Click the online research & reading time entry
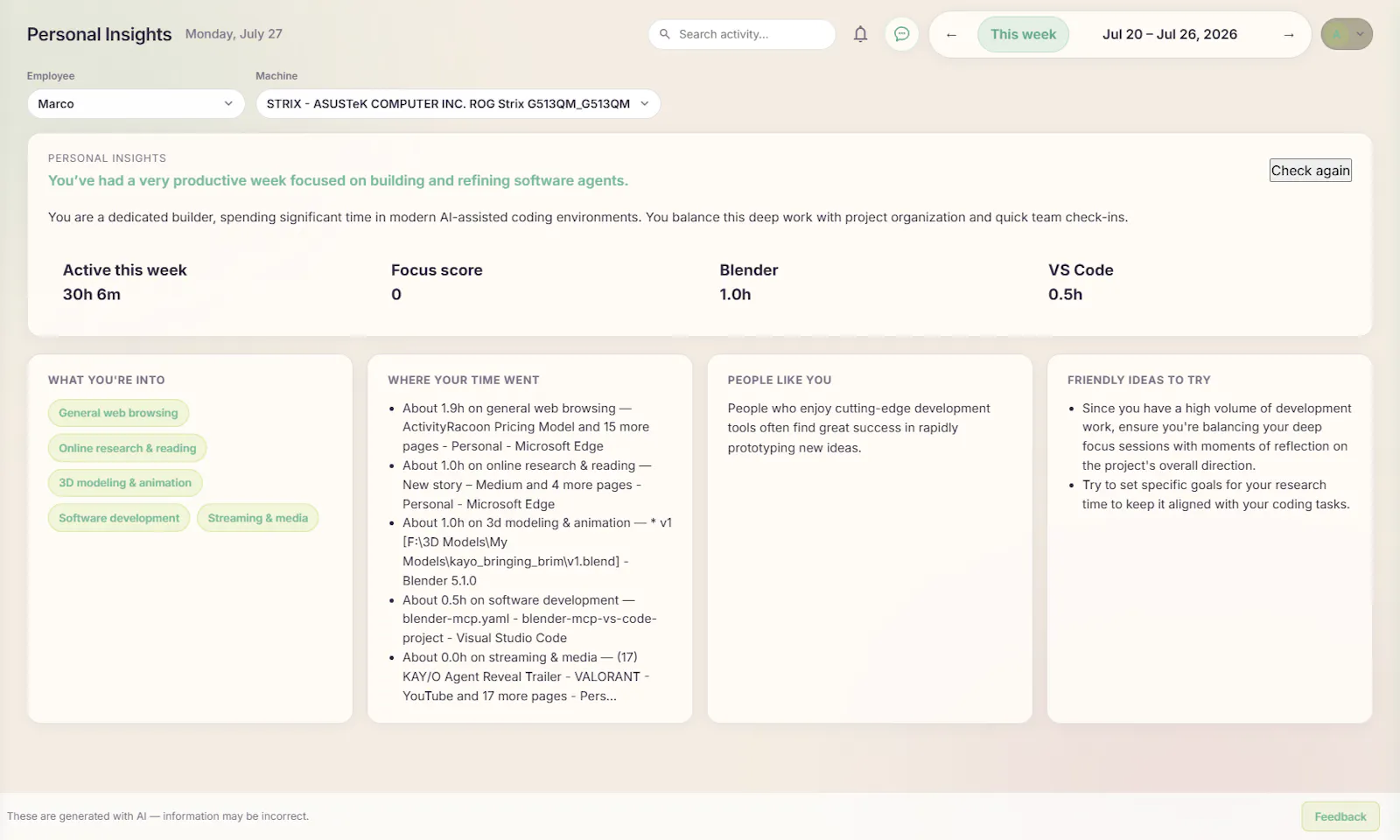 (x=526, y=485)
